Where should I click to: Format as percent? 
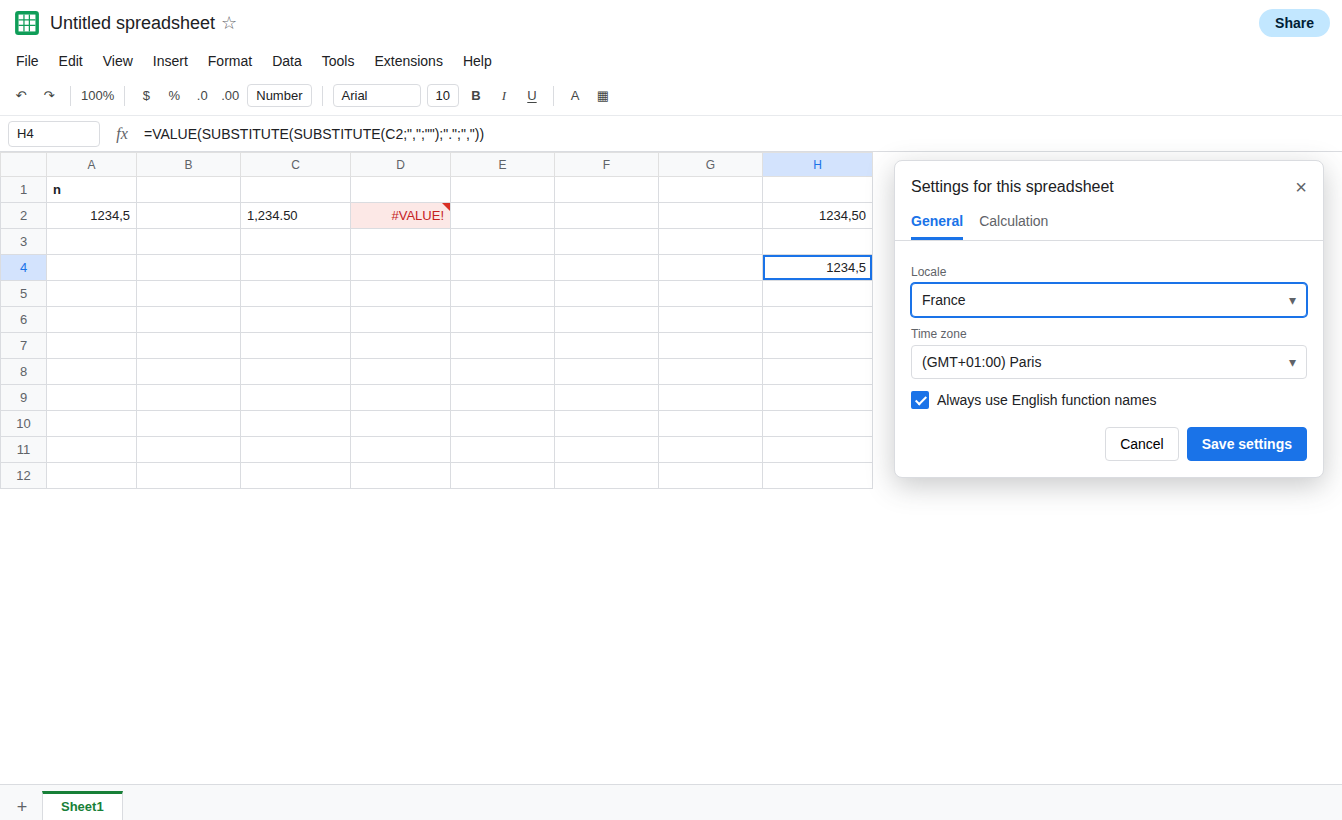(x=174, y=96)
